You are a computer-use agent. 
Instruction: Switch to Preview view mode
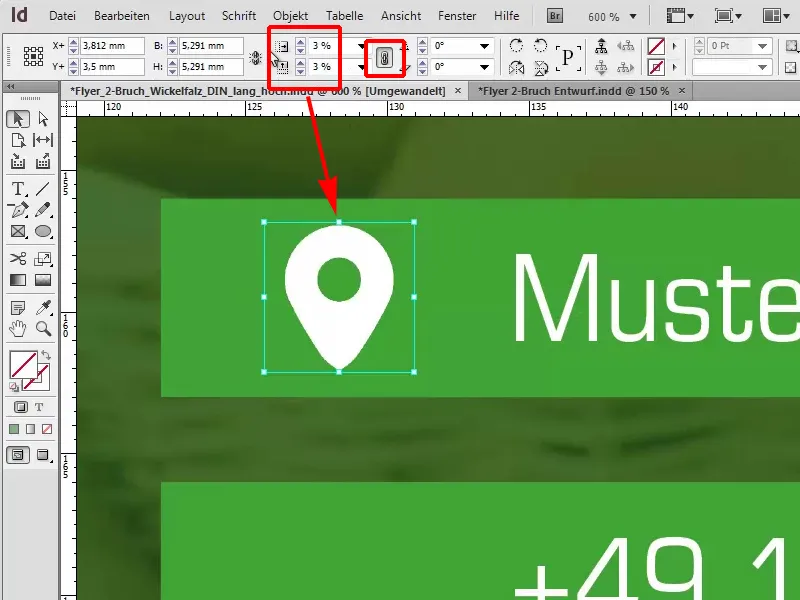pos(43,455)
